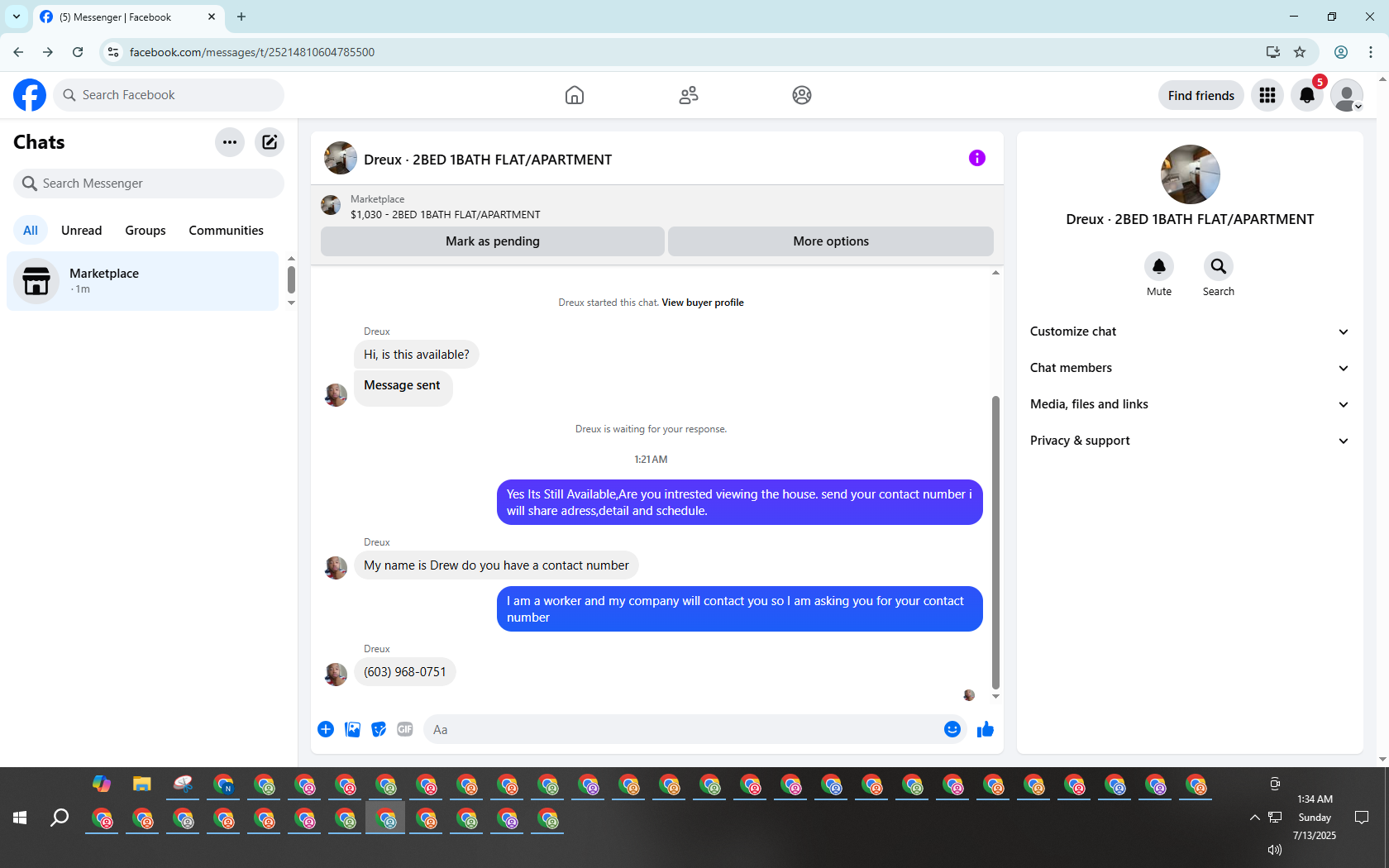
Task: Click the large listing thumbnail in right panel
Action: pyautogui.click(x=1191, y=174)
